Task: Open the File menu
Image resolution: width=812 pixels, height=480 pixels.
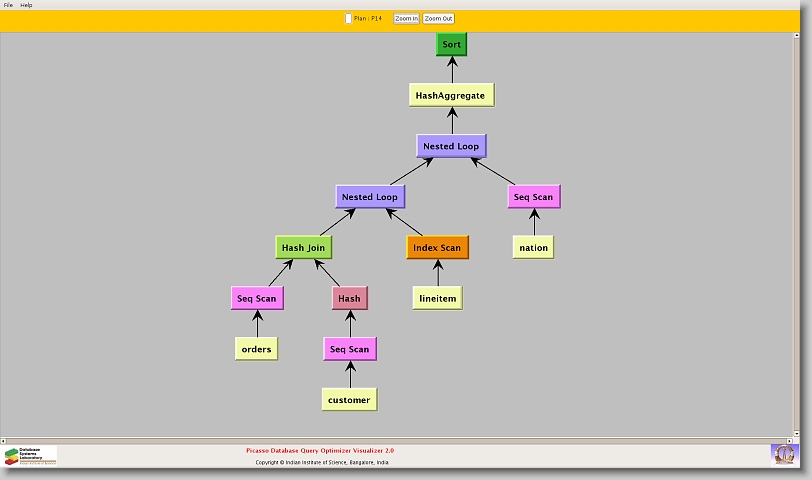Action: pos(8,5)
